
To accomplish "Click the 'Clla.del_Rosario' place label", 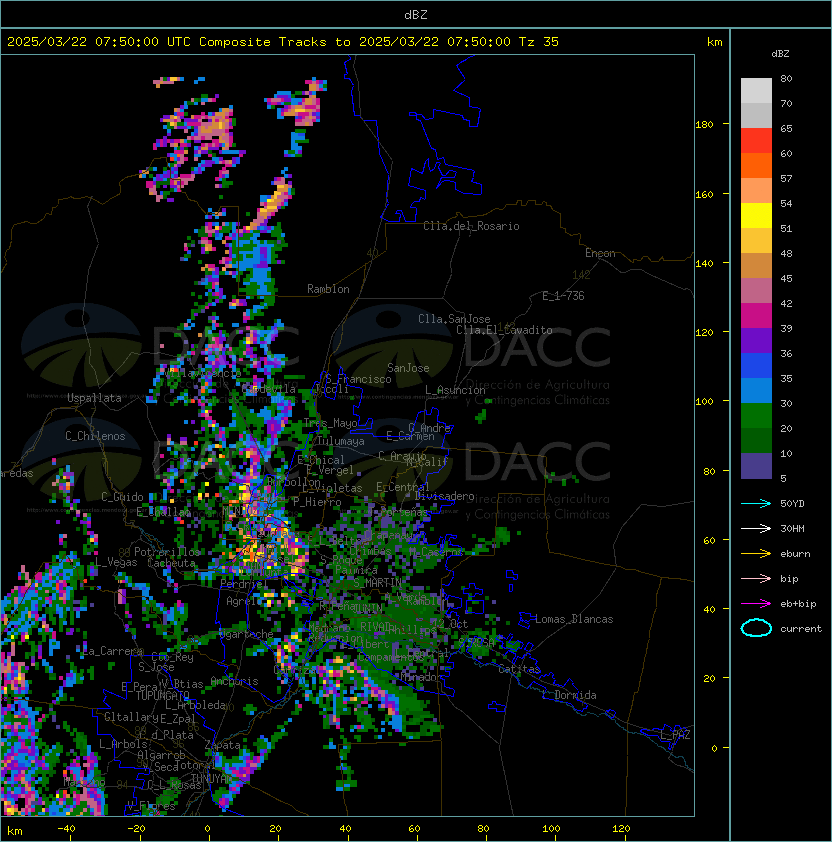I will [x=471, y=226].
